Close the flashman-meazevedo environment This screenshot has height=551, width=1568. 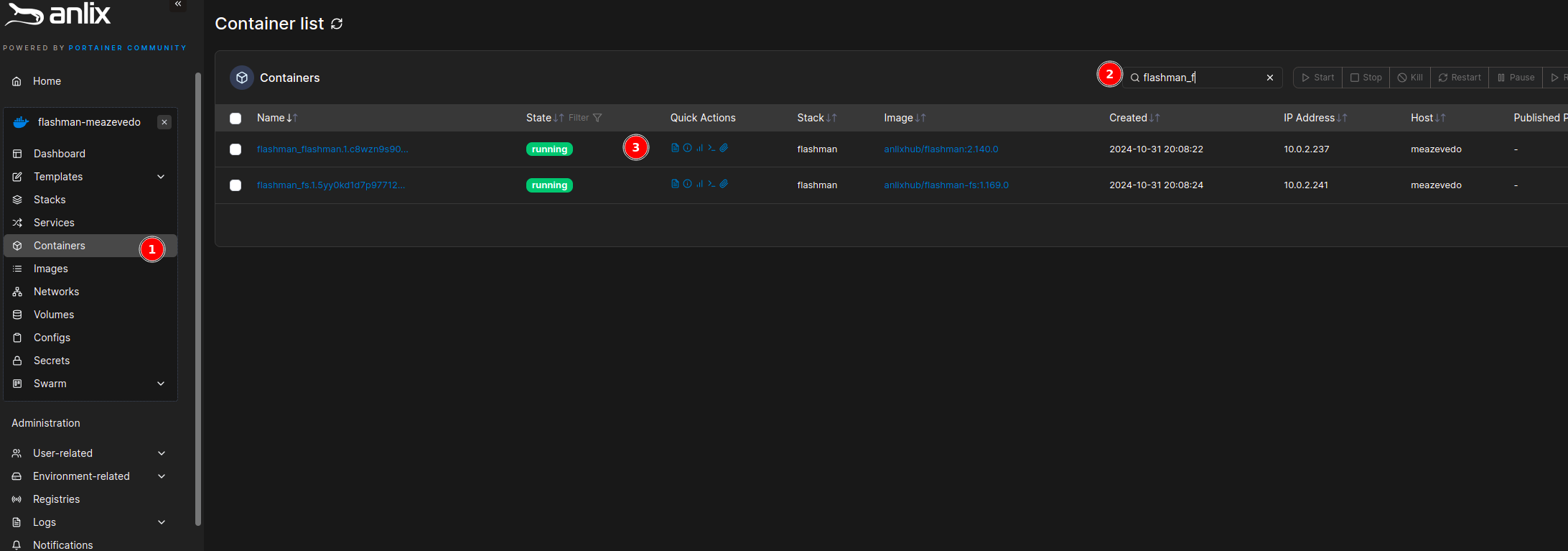point(164,122)
